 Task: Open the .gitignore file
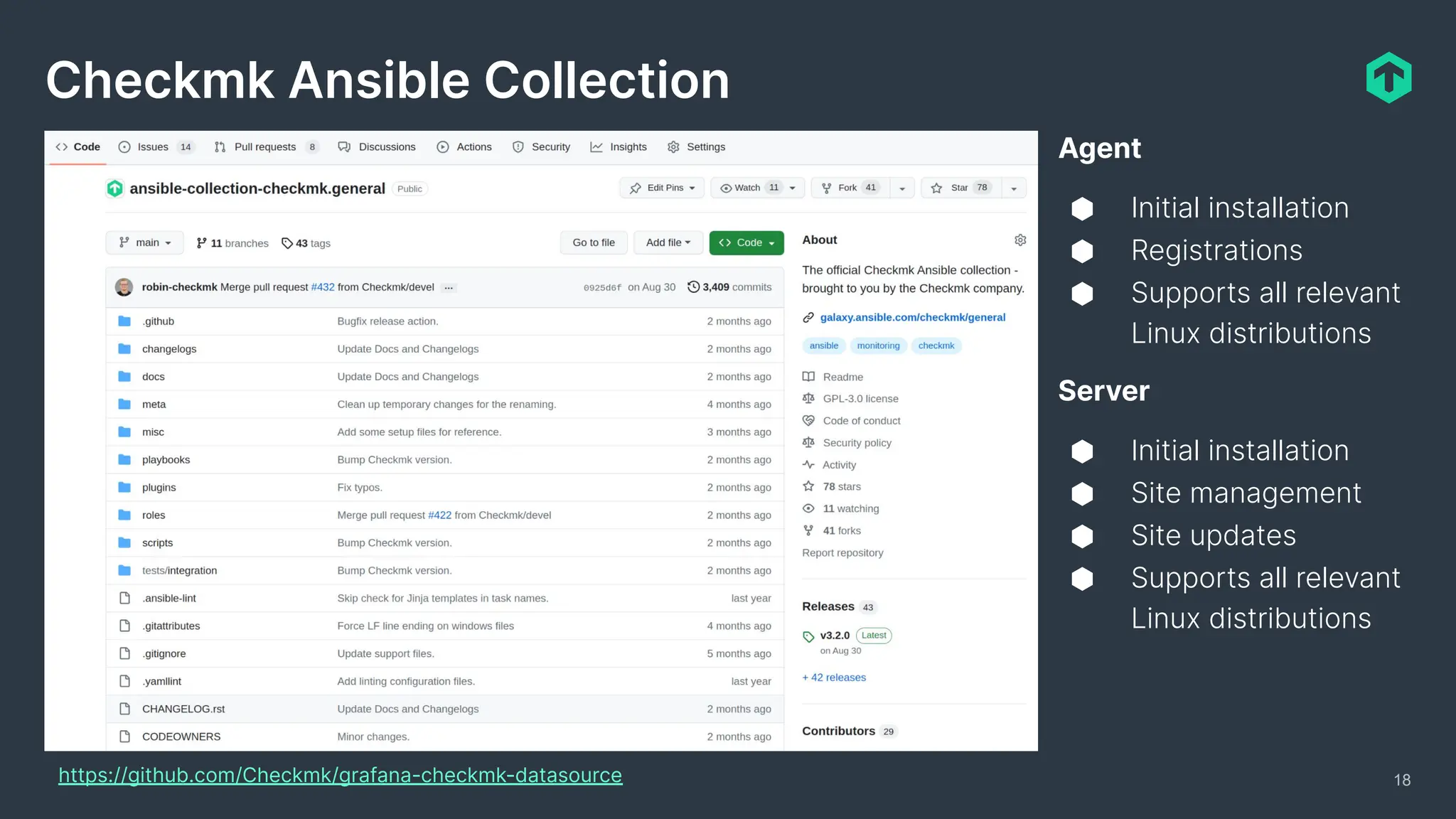[164, 654]
